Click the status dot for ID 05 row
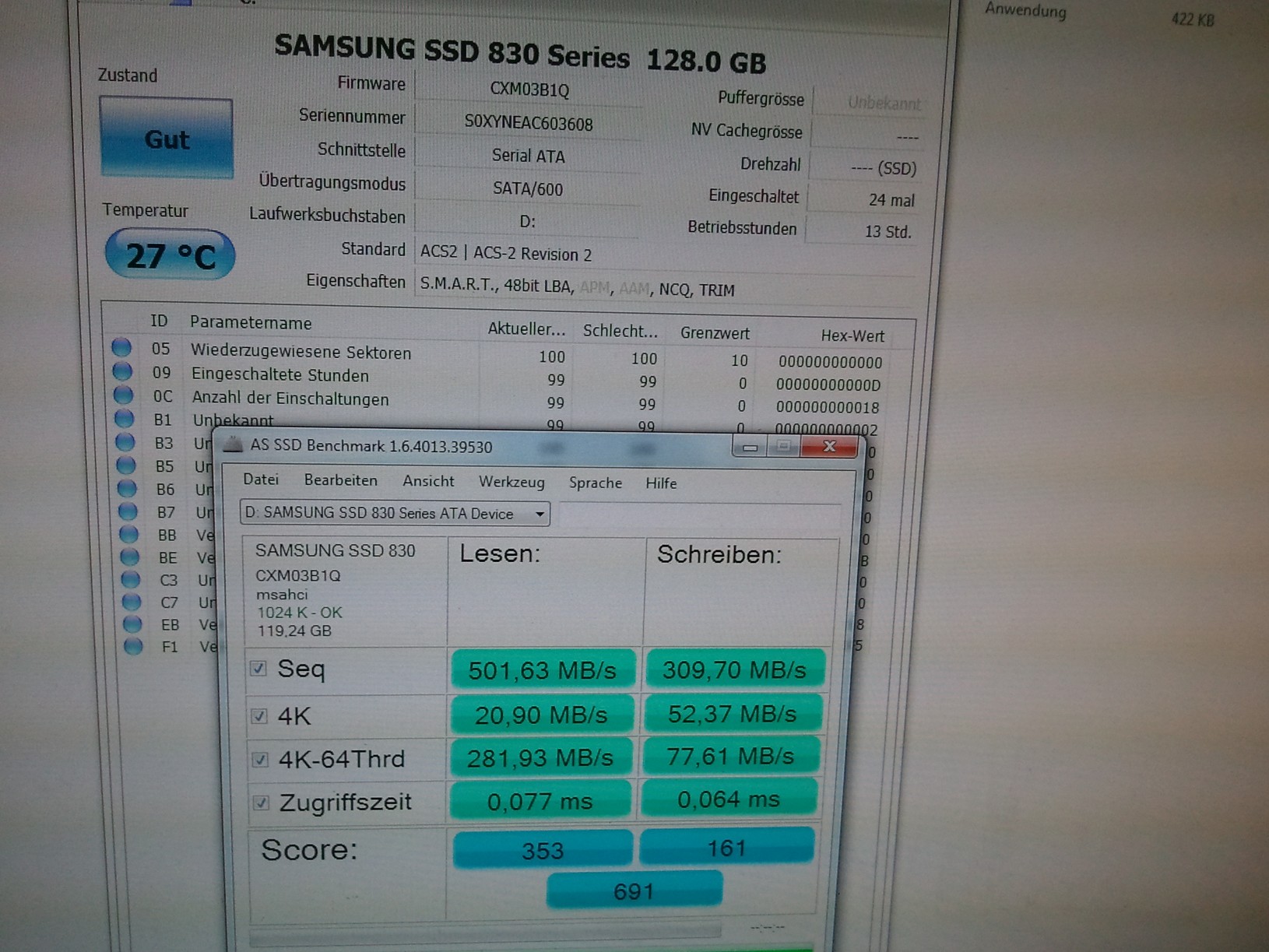Screen dimensions: 1269x952 pyautogui.click(x=121, y=347)
